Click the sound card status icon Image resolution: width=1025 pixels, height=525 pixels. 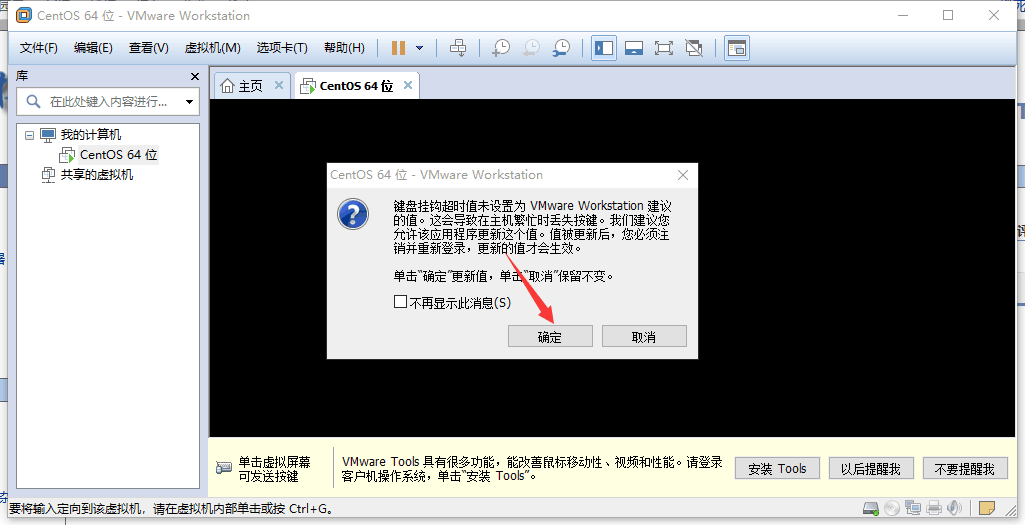click(x=954, y=508)
